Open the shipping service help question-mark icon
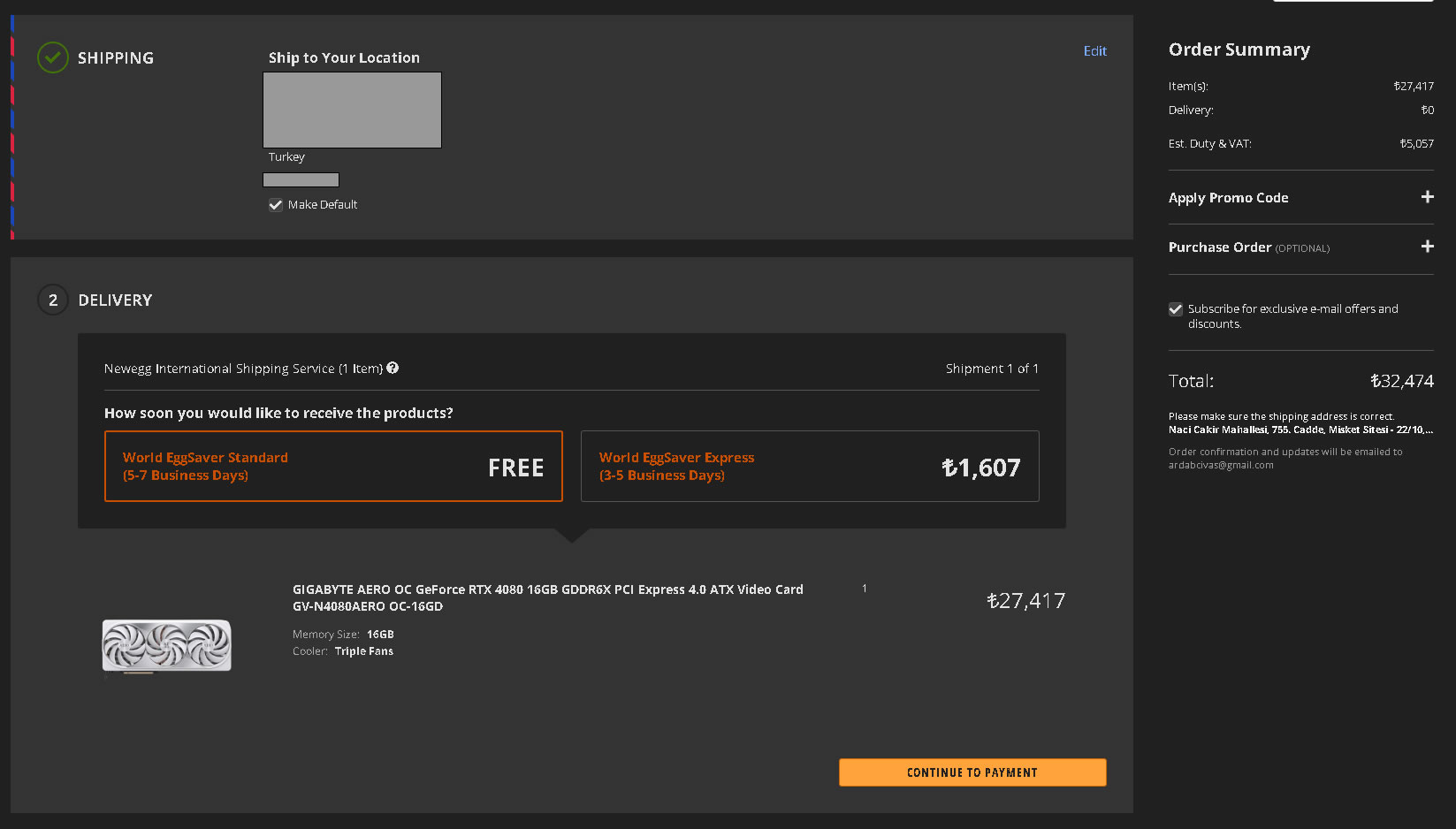This screenshot has height=829, width=1456. point(393,368)
